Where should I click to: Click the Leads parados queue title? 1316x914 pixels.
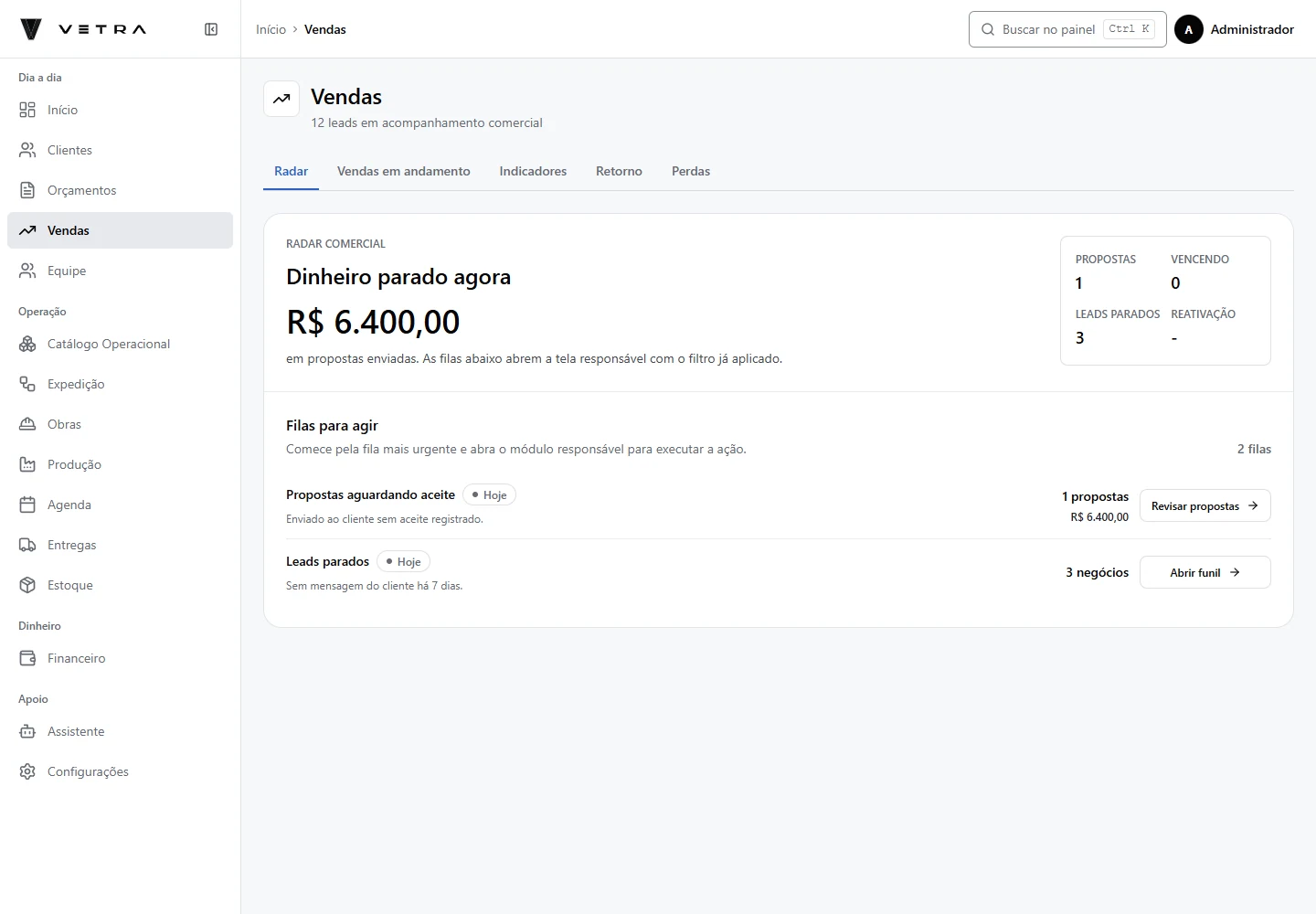[327, 561]
